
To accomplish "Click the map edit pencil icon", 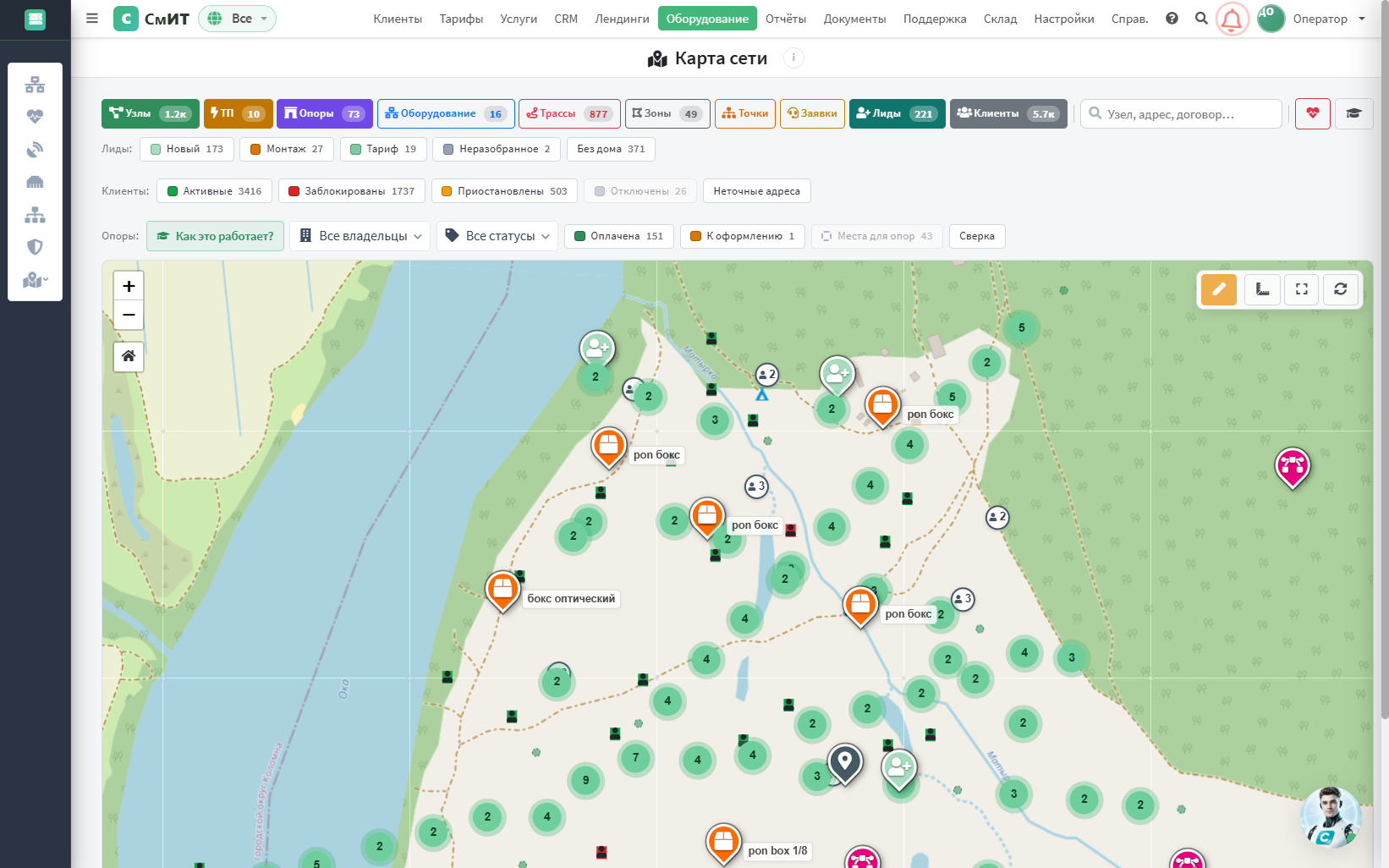I will point(1218,289).
